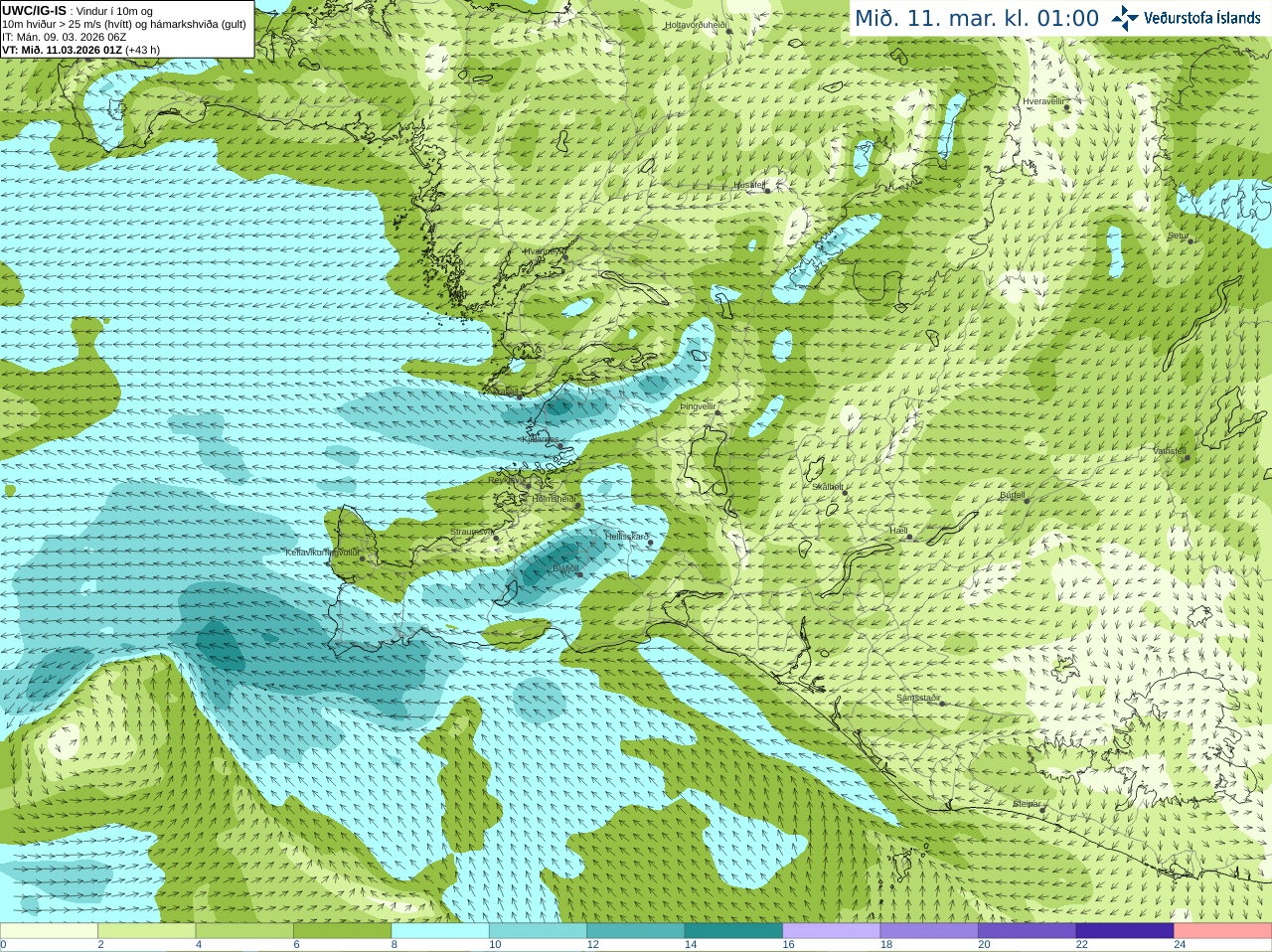The image size is (1272, 952).
Task: Pick the 10–12 m/s turquoise legend swatch
Action: tap(538, 931)
